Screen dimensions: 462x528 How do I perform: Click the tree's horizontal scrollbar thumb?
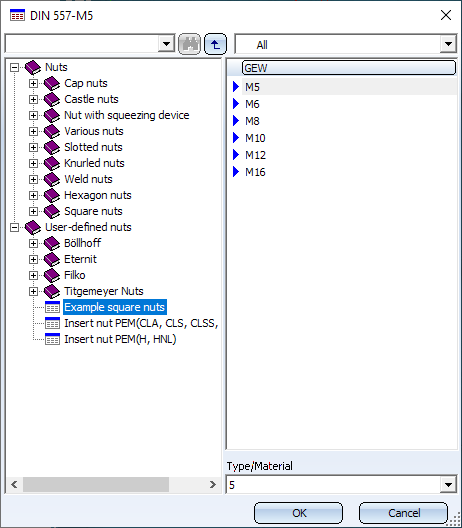coord(96,485)
